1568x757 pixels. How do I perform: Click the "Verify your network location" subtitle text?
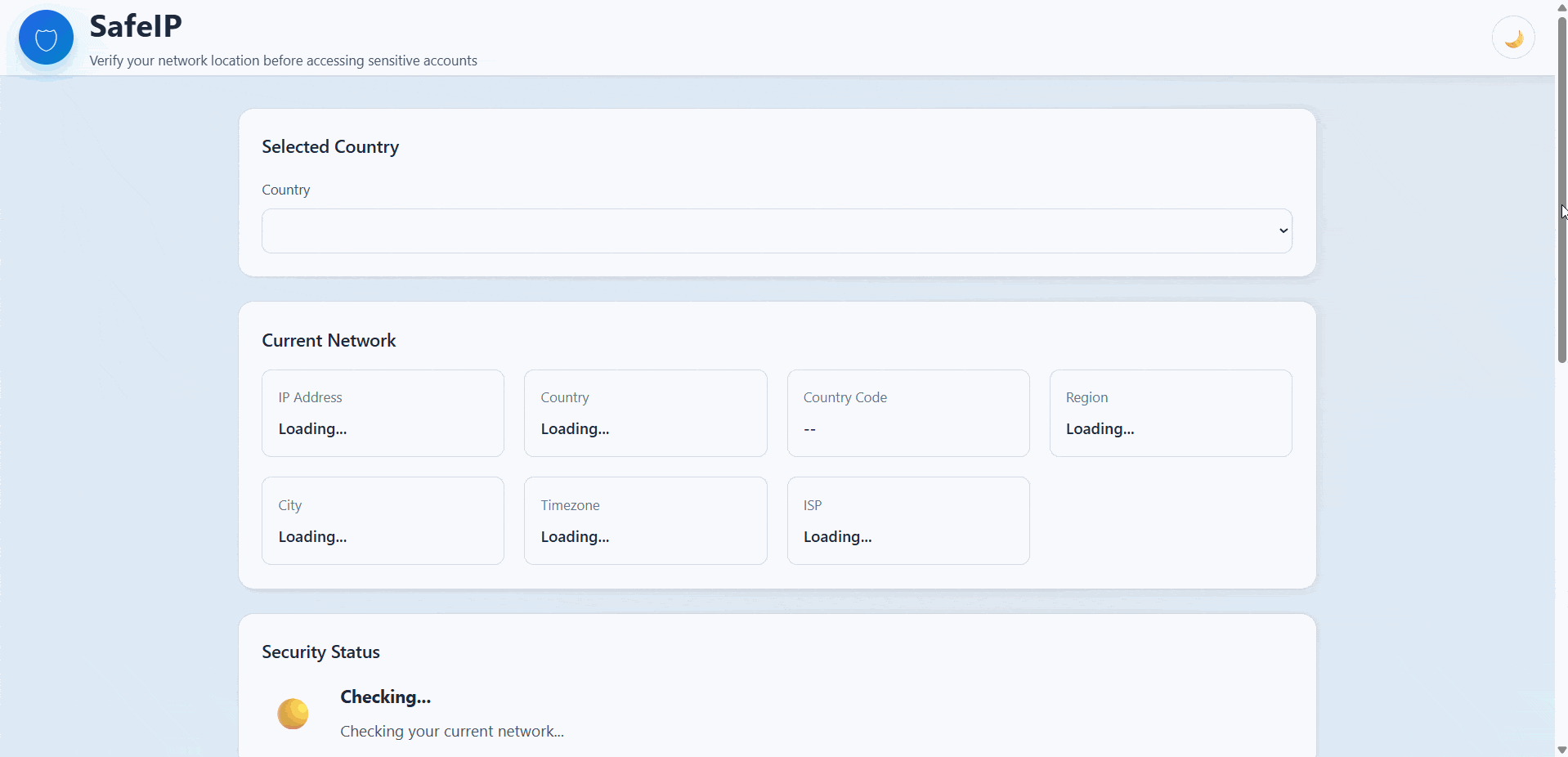283,60
